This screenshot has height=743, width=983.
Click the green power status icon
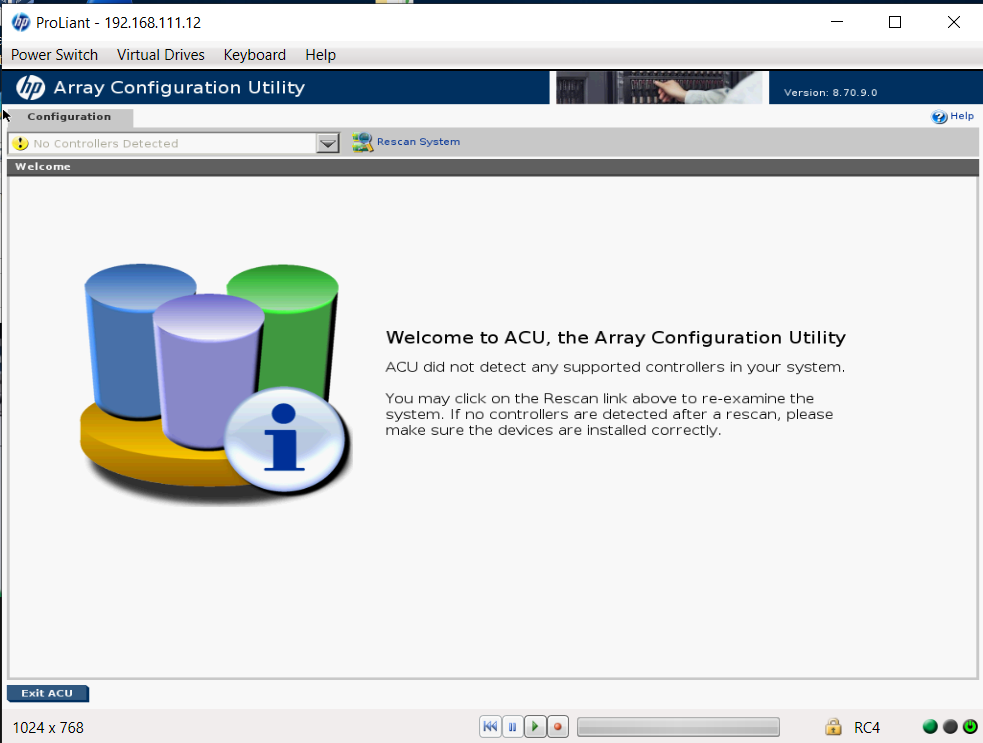(x=970, y=727)
